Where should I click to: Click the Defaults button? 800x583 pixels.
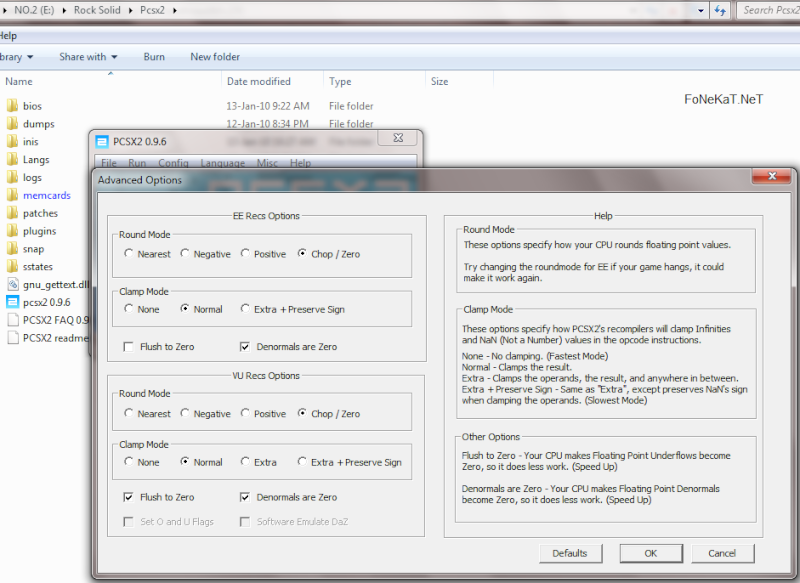(x=570, y=553)
